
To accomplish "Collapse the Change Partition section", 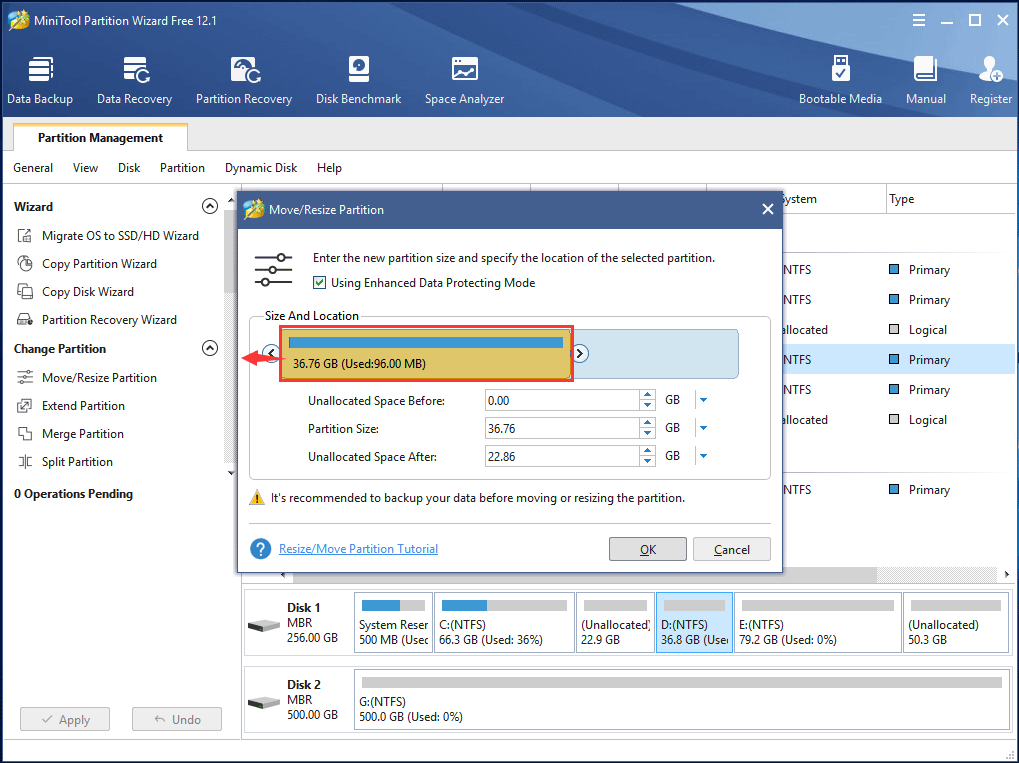I will 210,348.
